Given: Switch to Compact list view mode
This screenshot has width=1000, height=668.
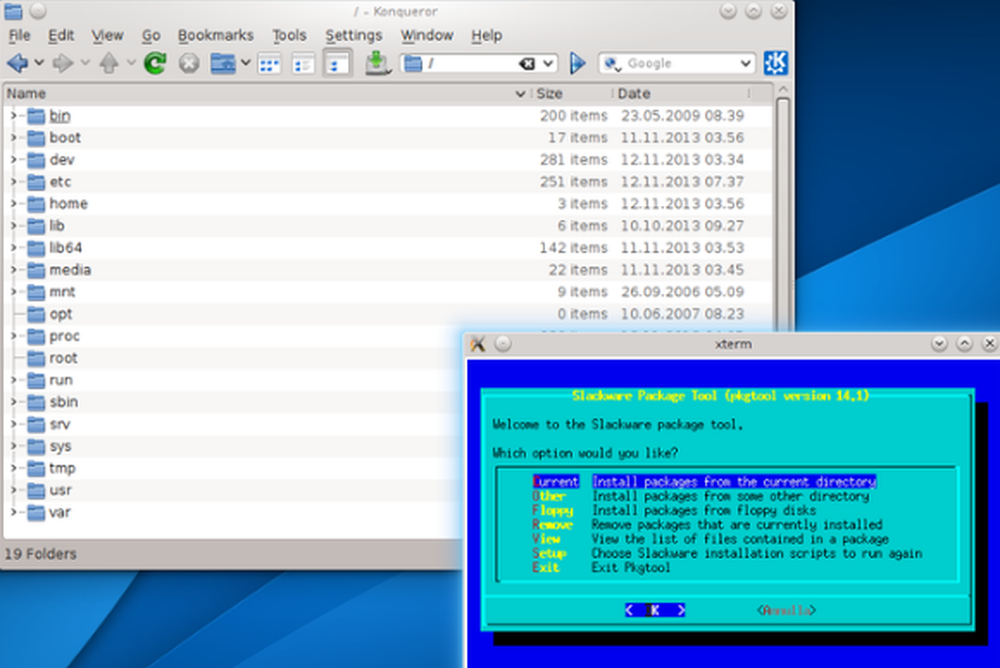Looking at the screenshot, I should (303, 64).
